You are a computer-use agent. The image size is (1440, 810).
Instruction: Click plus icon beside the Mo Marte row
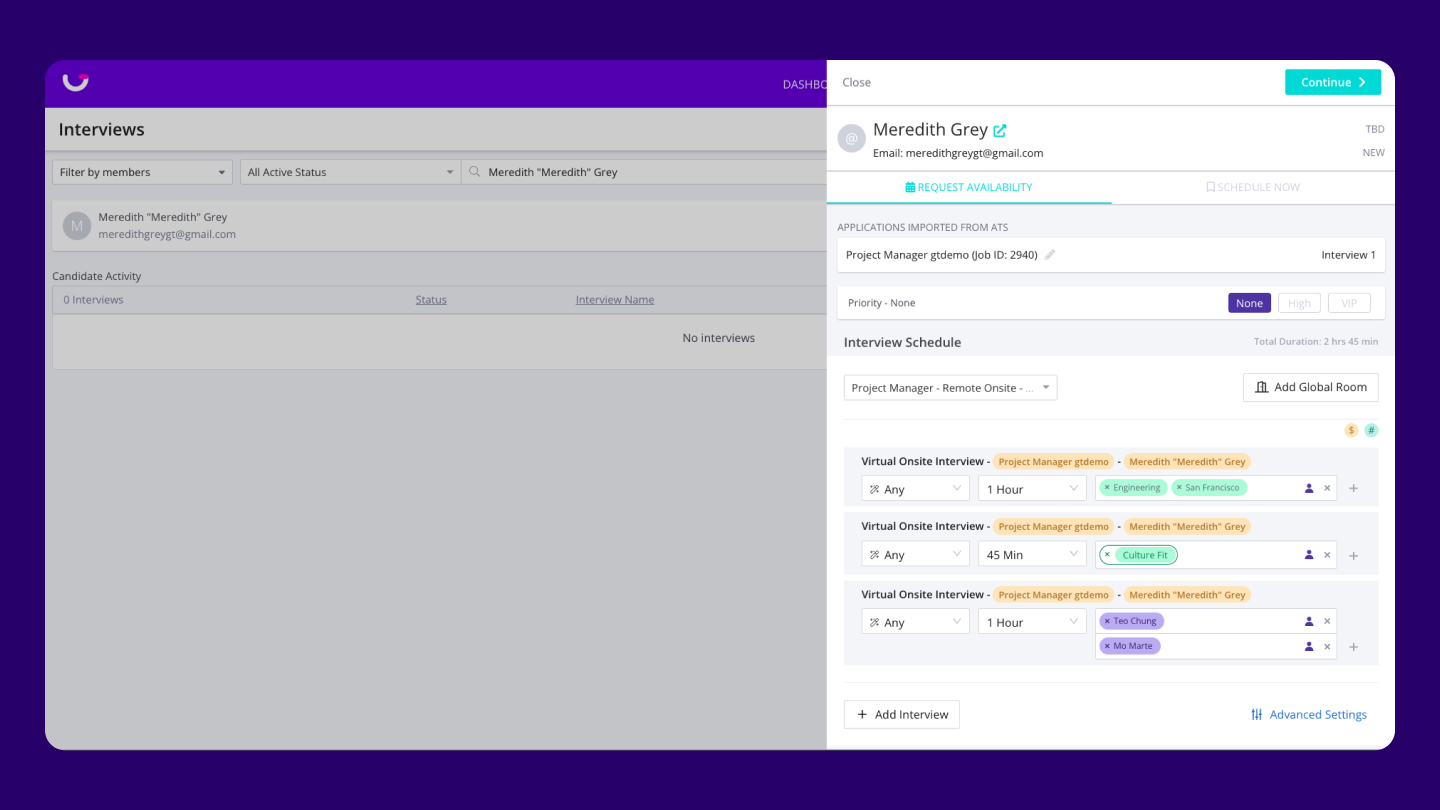(1353, 647)
